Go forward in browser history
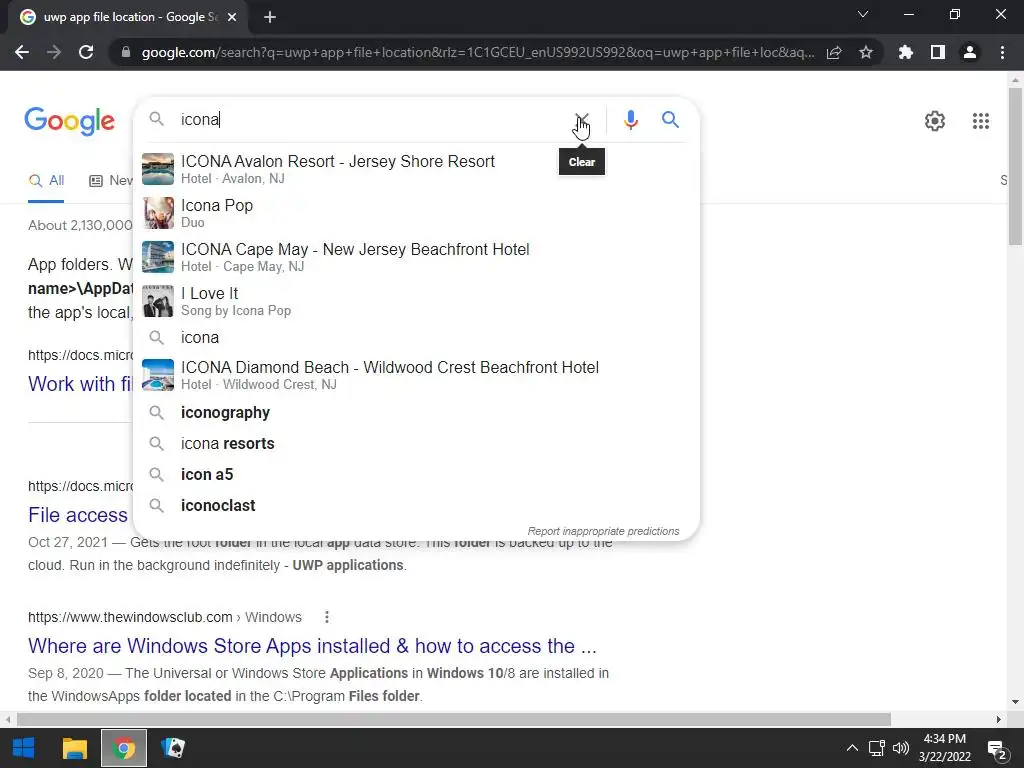The image size is (1024, 768). (x=54, y=52)
